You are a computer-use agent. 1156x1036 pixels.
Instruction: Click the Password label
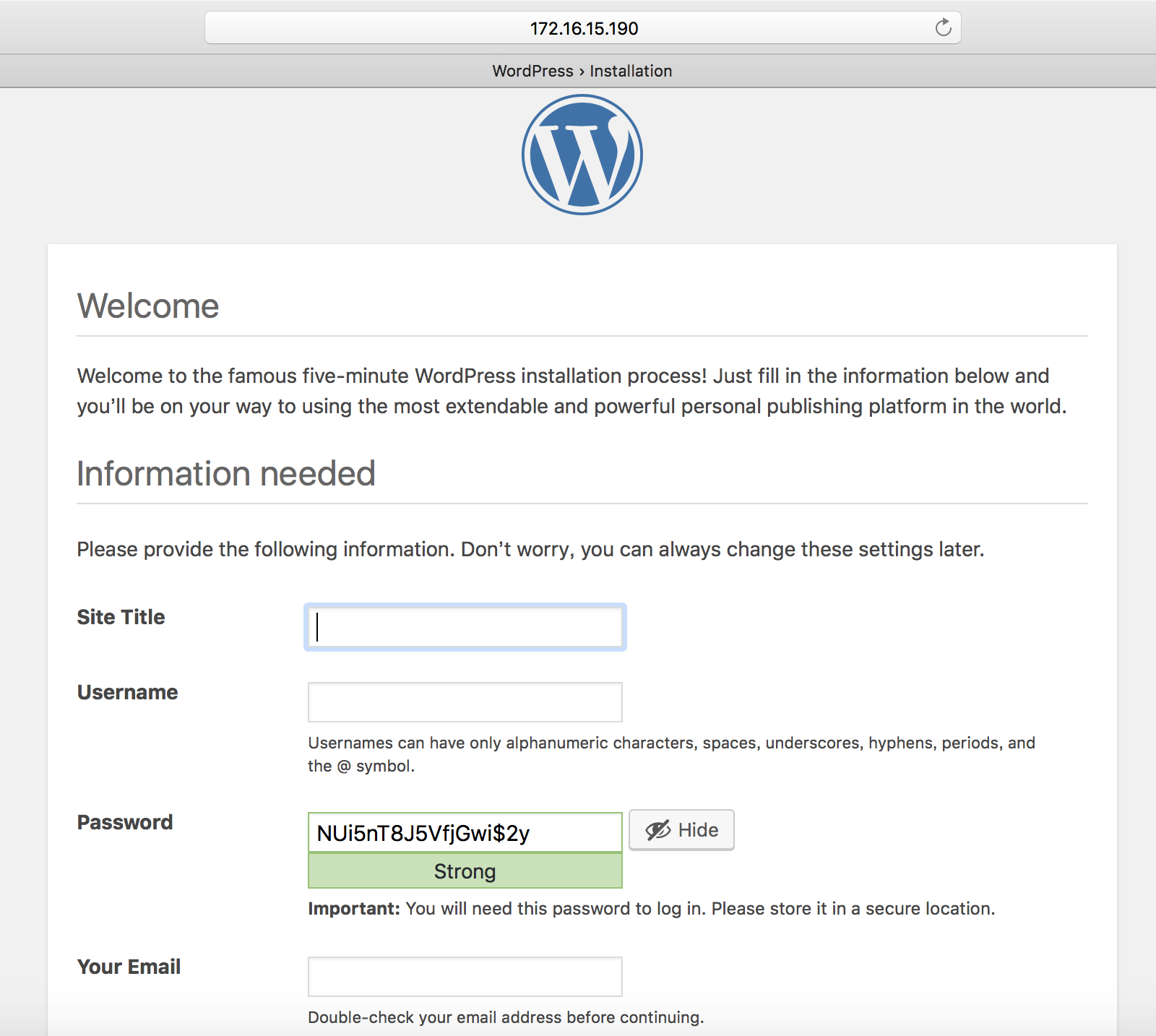[125, 822]
